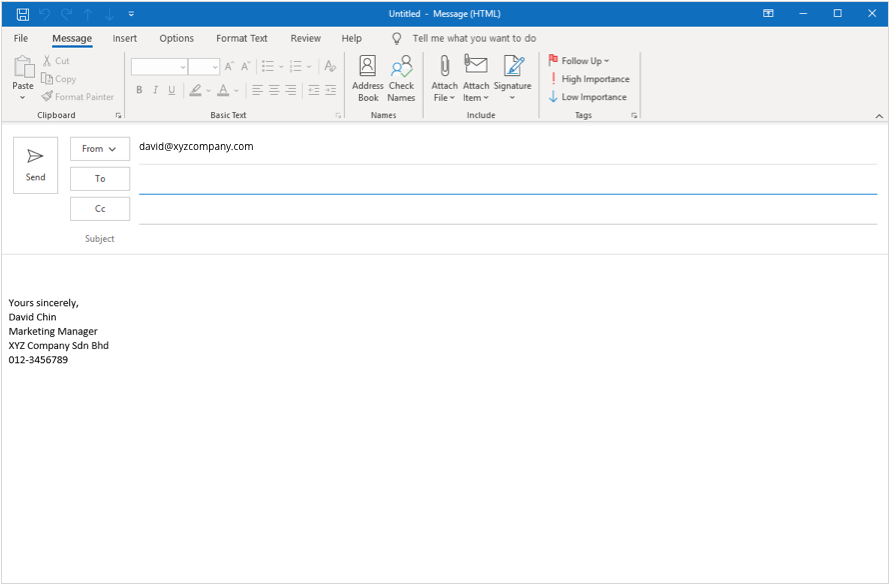Open the font color picker
889x584 pixels.
tap(222, 90)
